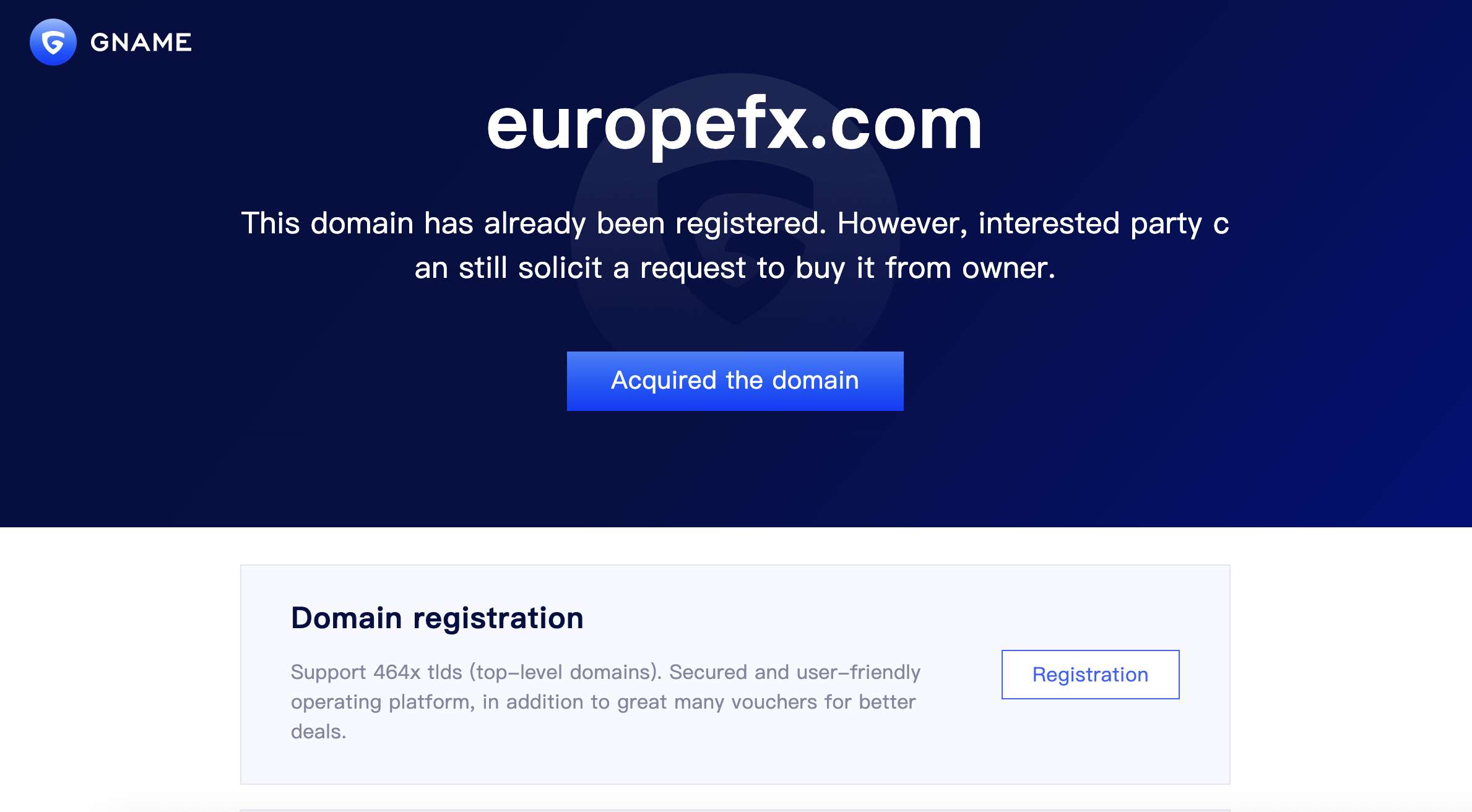Click "(top-level domains)" in the card text

pyautogui.click(x=566, y=672)
